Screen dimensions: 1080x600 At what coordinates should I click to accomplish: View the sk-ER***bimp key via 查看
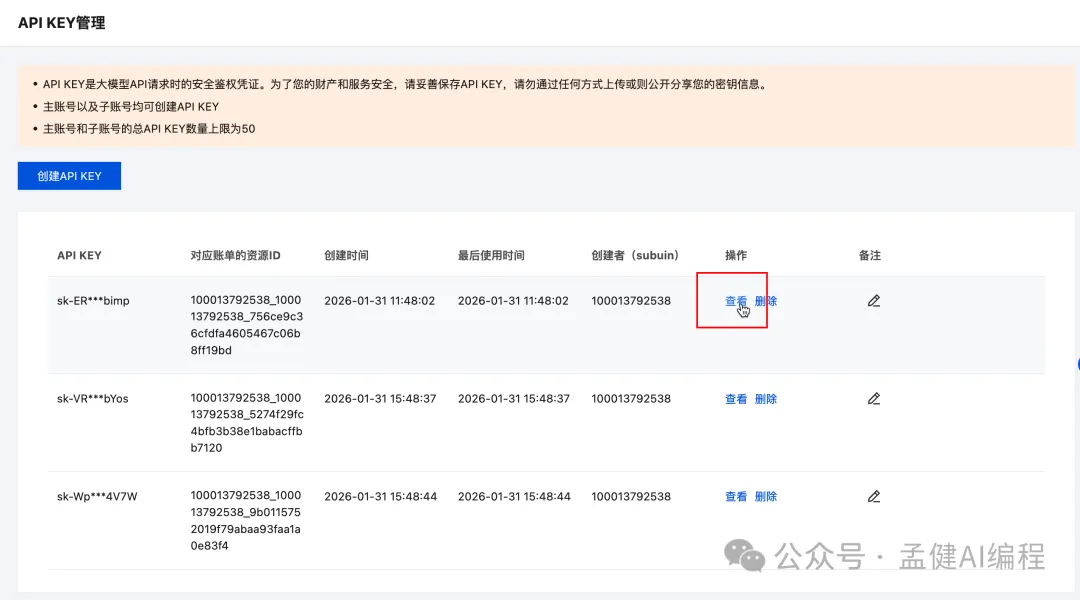(x=735, y=301)
